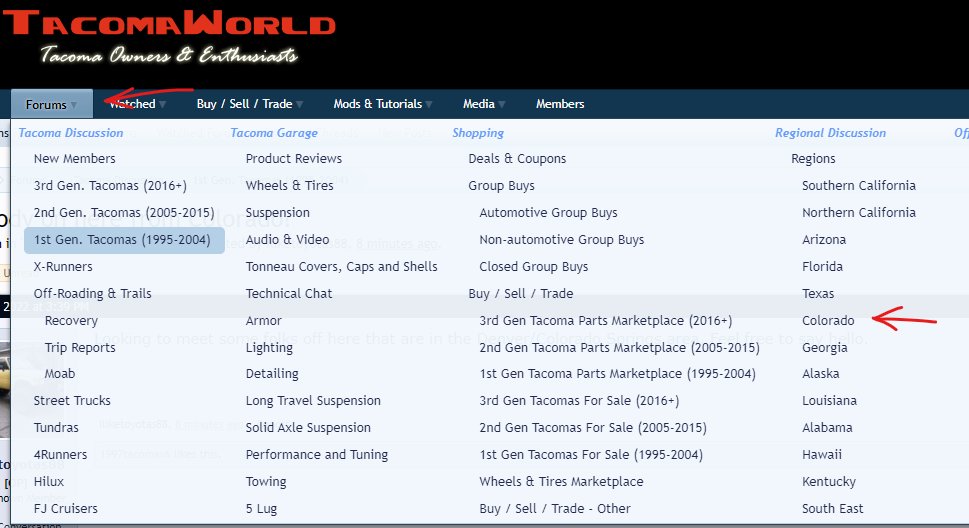The image size is (969, 528).
Task: Open 3rd Gen Tacoma Parts Marketplace (2016+)
Action: click(x=606, y=321)
